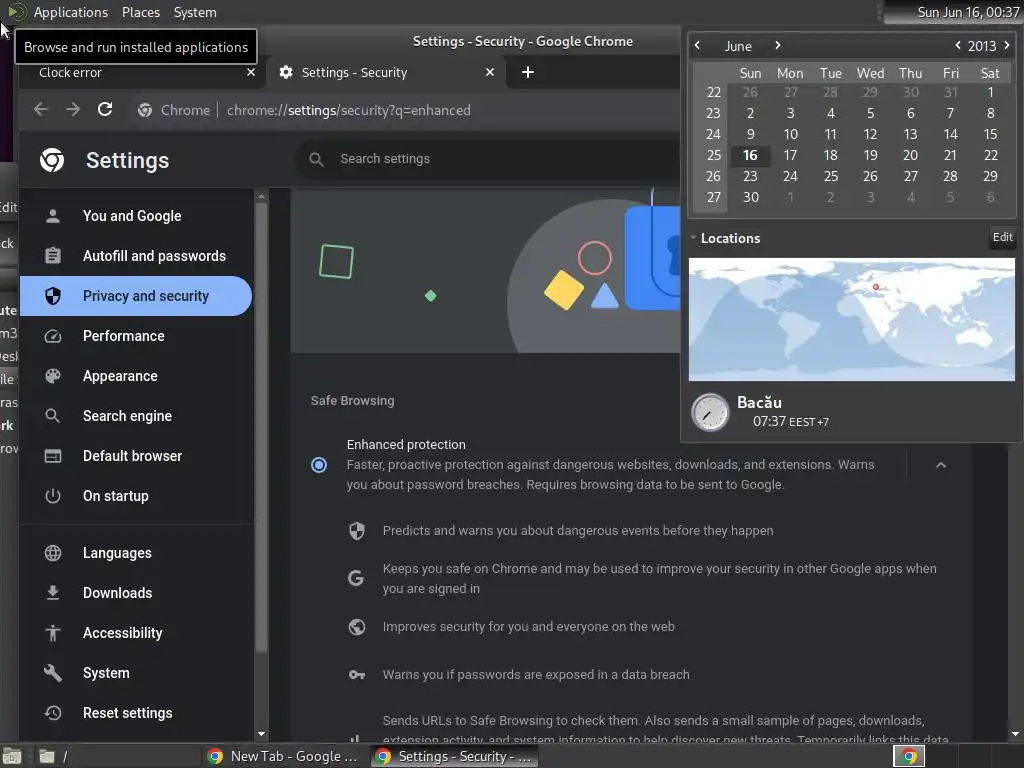
Task: Click the Autofill and passwords clipboard icon
Action: click(x=53, y=256)
